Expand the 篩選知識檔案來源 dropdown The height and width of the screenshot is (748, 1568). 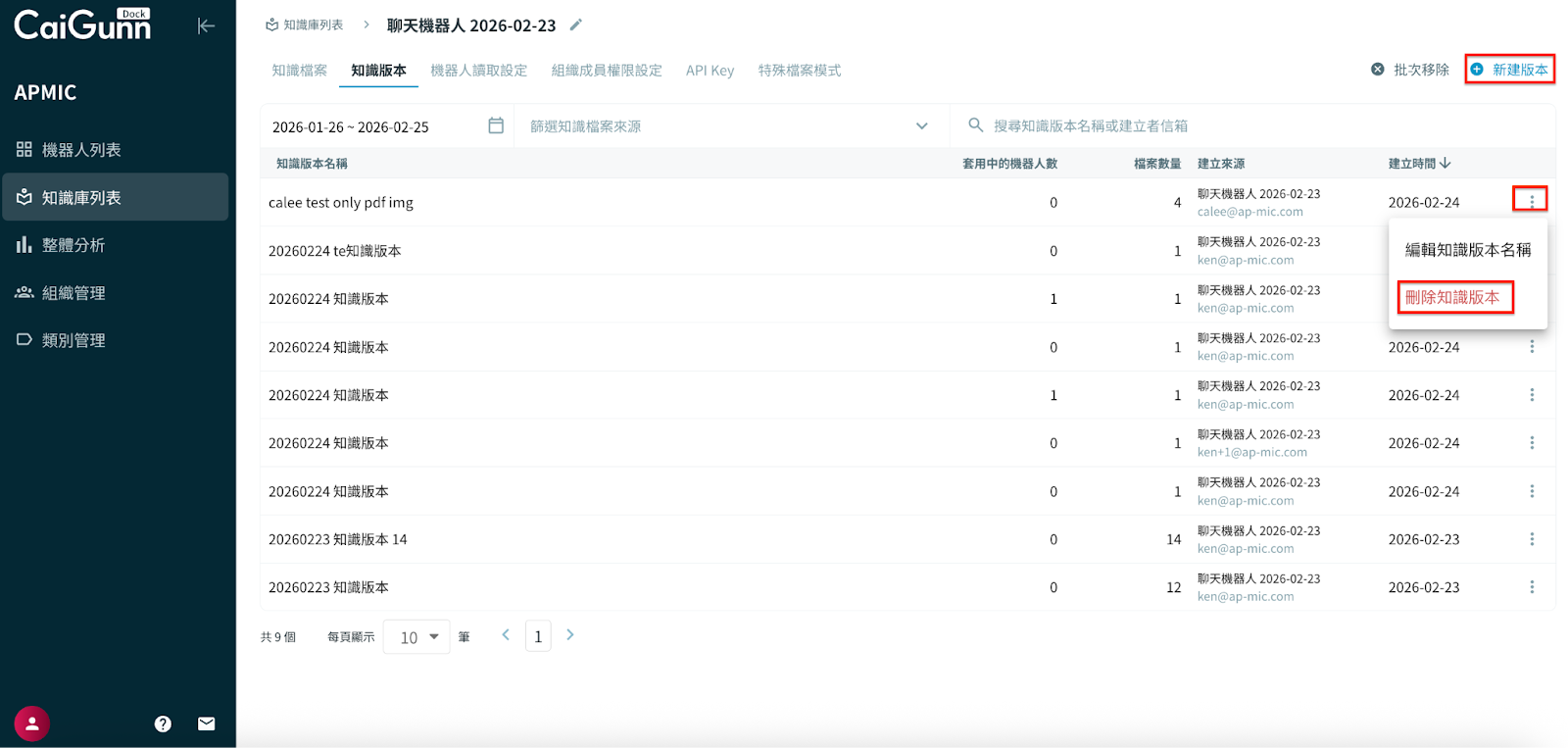(921, 125)
